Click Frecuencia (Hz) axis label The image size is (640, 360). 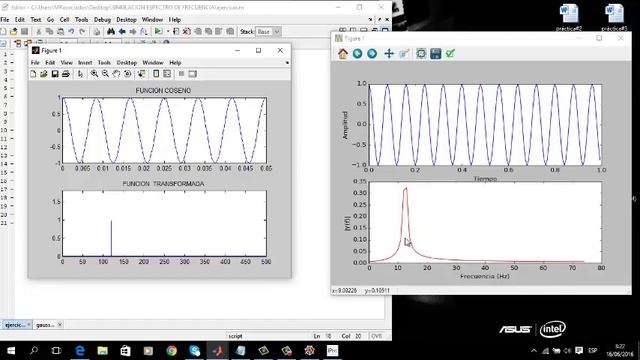point(484,276)
